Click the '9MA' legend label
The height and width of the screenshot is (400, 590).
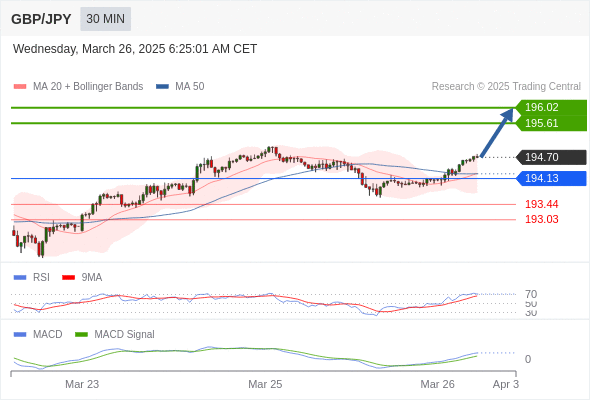pyautogui.click(x=92, y=278)
